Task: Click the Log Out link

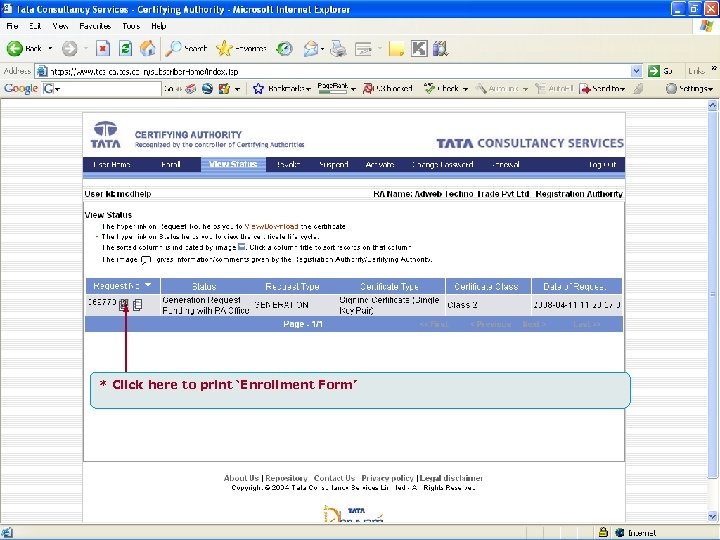Action: pyautogui.click(x=602, y=164)
